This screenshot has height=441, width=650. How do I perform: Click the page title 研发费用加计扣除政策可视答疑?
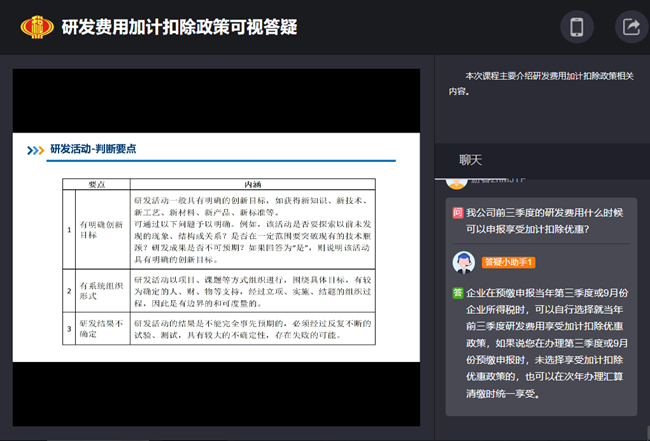[x=179, y=27]
